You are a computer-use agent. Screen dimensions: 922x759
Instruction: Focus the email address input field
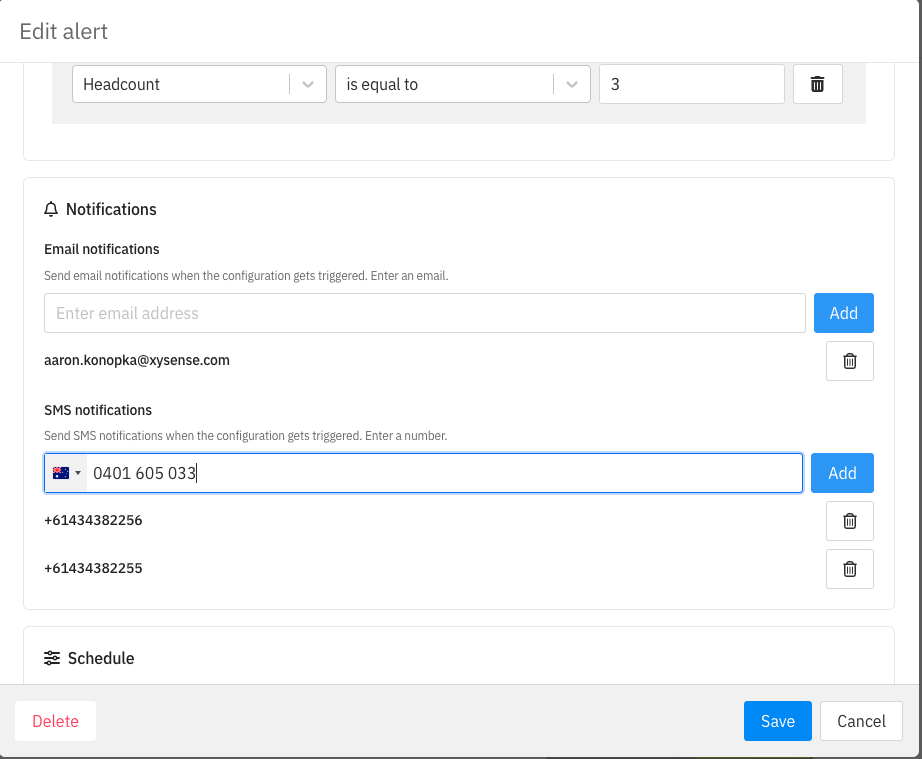pos(425,313)
